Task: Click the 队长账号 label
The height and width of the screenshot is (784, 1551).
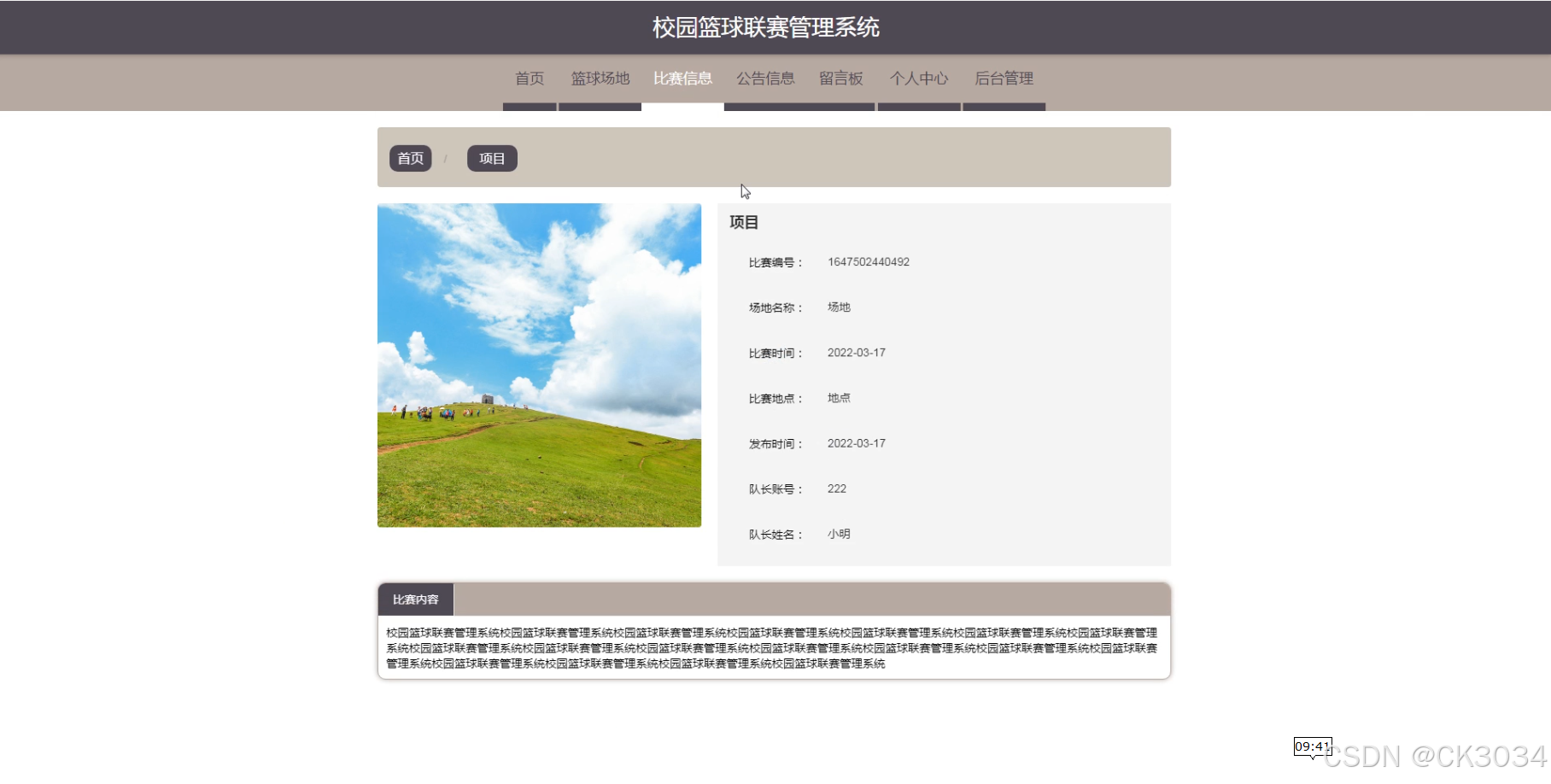Action: click(x=776, y=489)
